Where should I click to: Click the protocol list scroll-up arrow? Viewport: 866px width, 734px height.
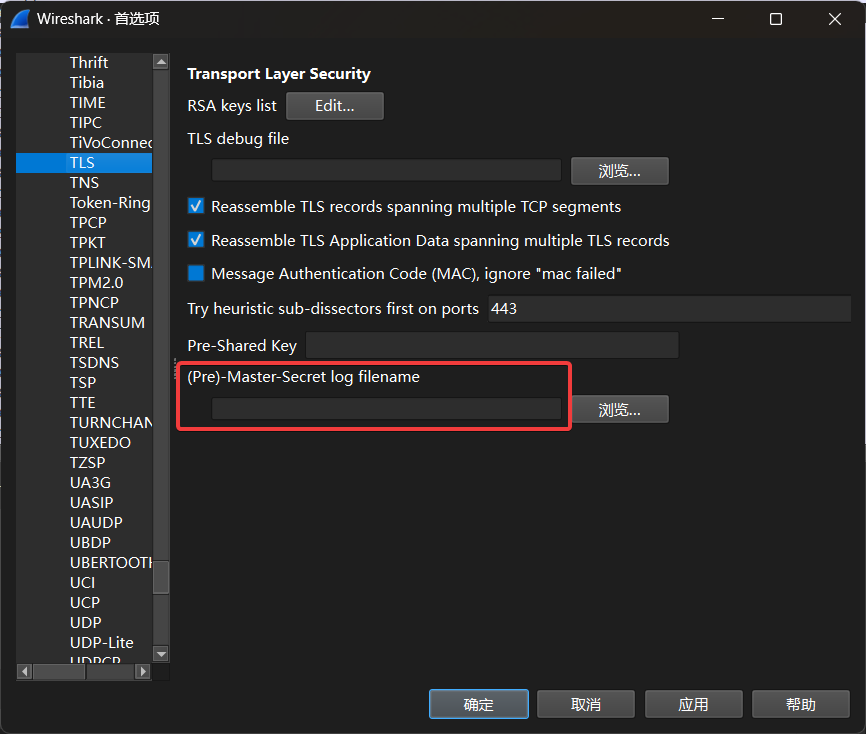point(160,62)
